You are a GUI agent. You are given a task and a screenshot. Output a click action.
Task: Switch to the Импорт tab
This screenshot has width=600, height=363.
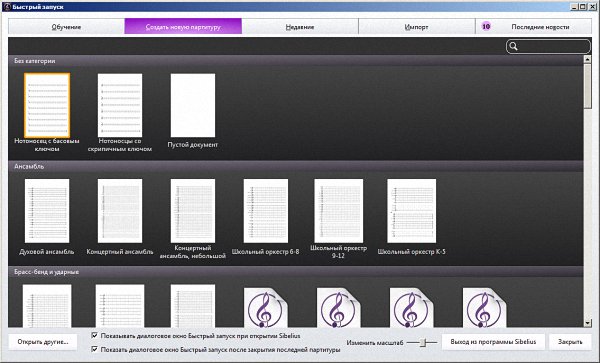[x=416, y=27]
